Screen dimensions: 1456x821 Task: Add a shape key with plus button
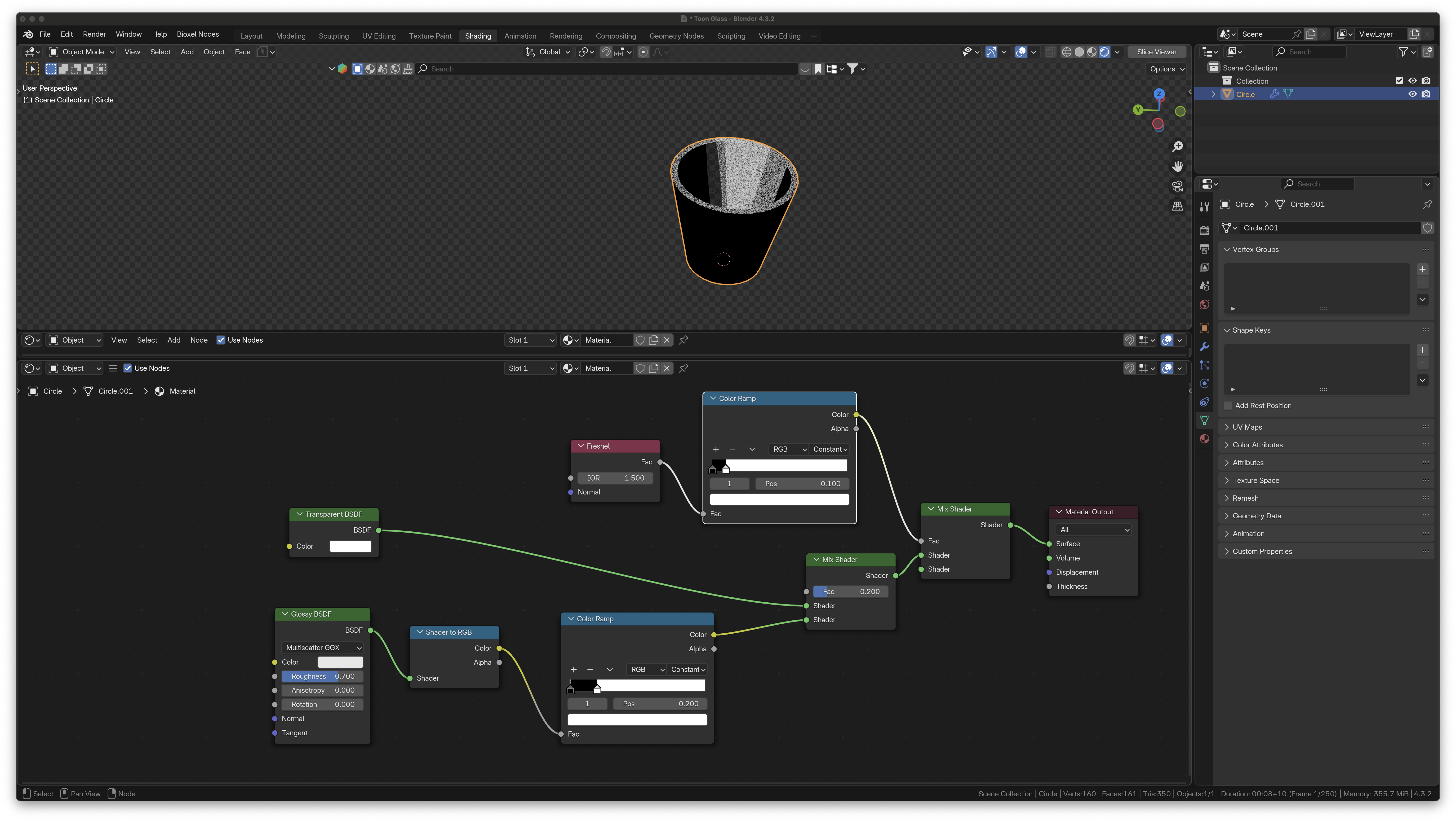click(x=1422, y=350)
